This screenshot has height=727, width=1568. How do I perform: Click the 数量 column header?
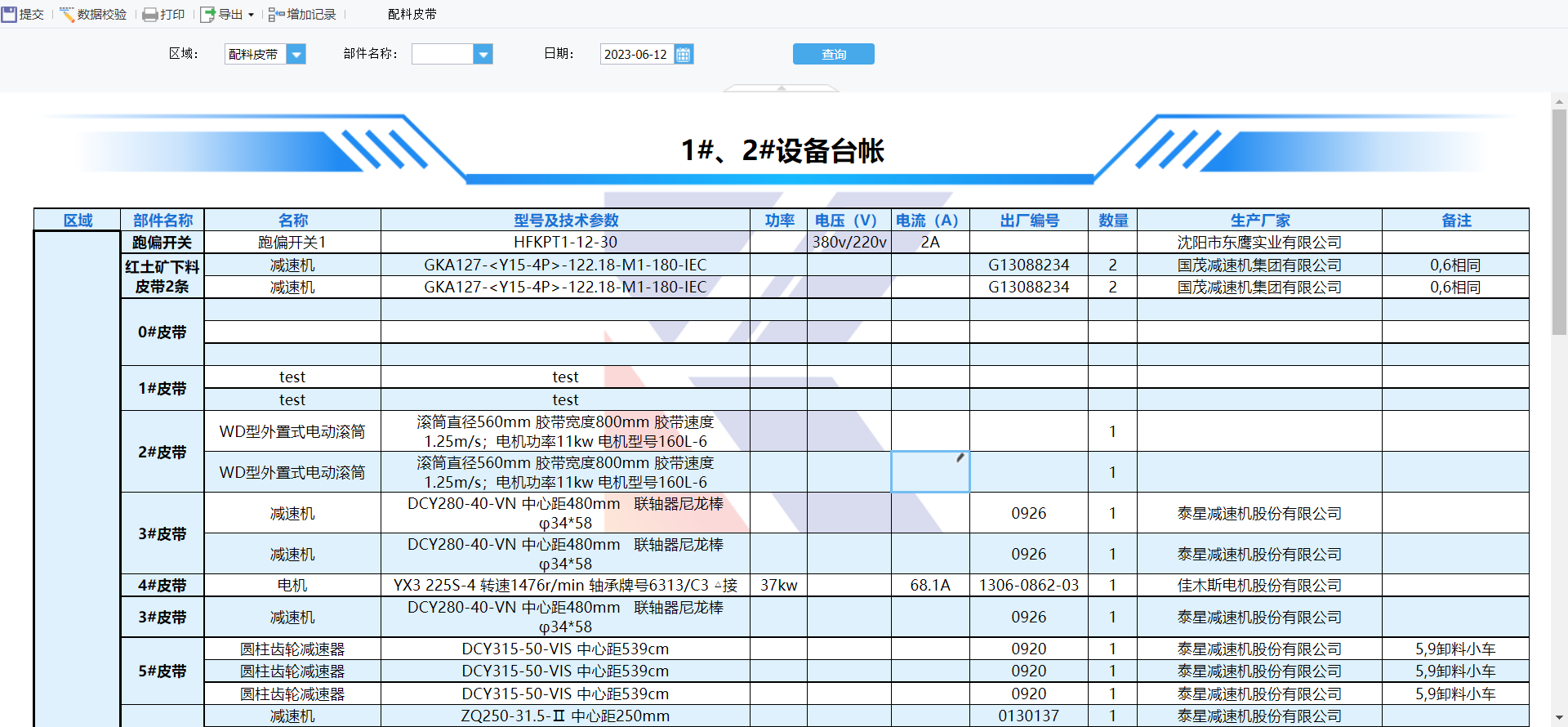pyautogui.click(x=1112, y=220)
